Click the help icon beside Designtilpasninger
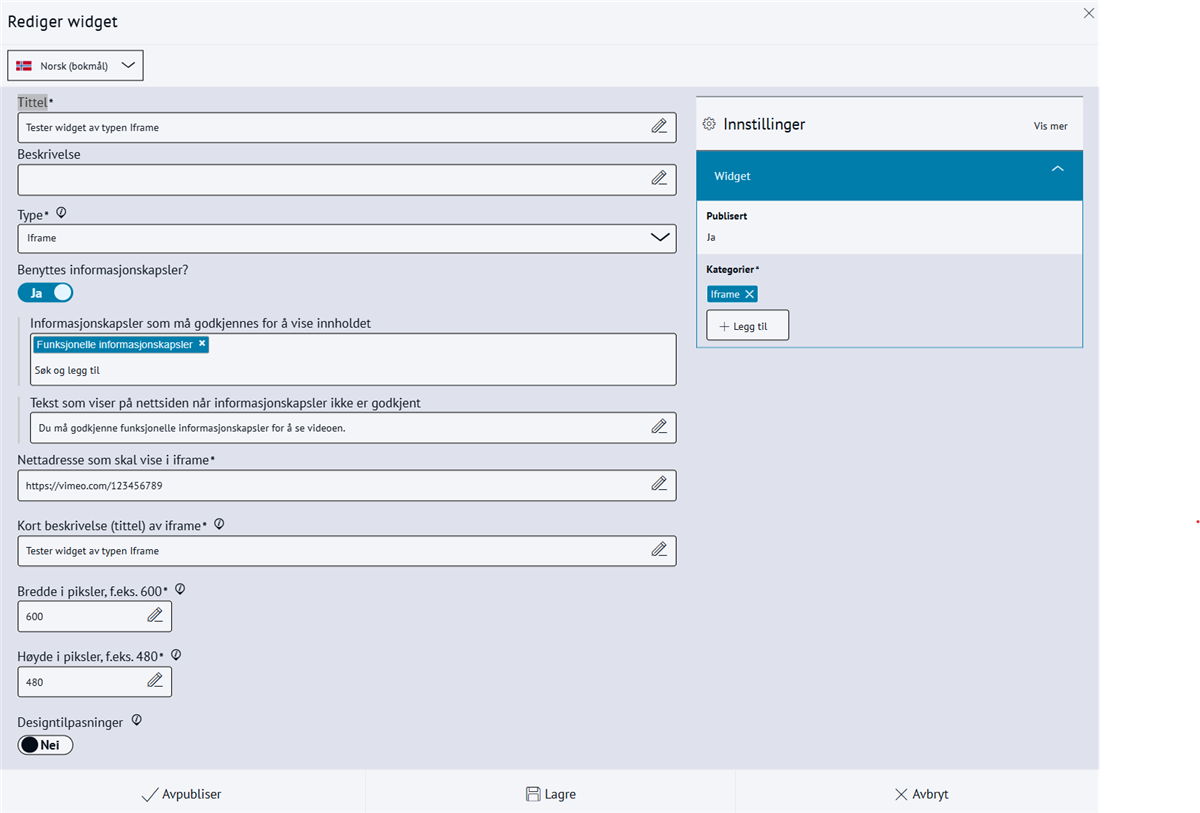 tap(137, 720)
